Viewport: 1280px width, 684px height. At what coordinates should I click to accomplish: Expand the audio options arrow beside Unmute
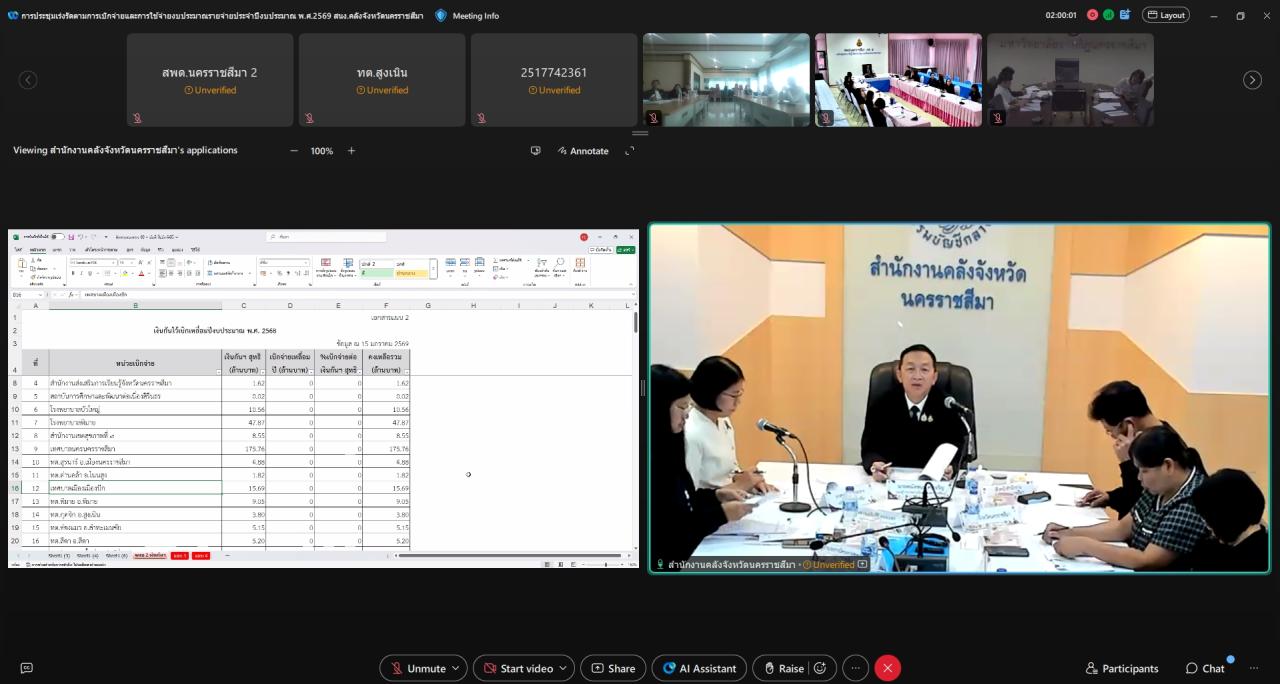point(457,668)
